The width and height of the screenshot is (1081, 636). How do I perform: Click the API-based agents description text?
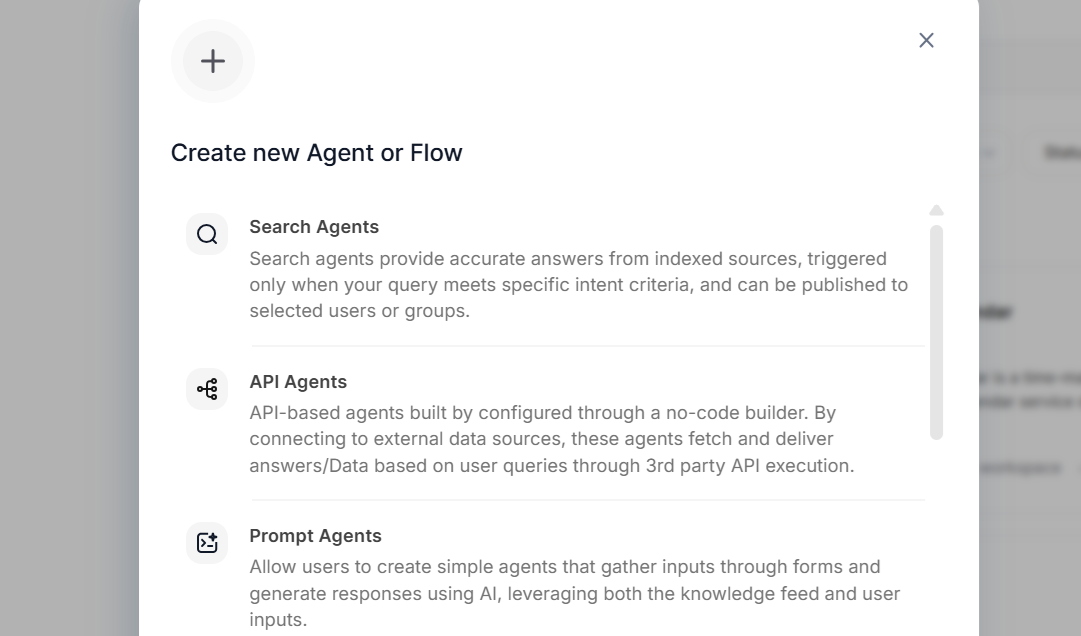tap(552, 439)
